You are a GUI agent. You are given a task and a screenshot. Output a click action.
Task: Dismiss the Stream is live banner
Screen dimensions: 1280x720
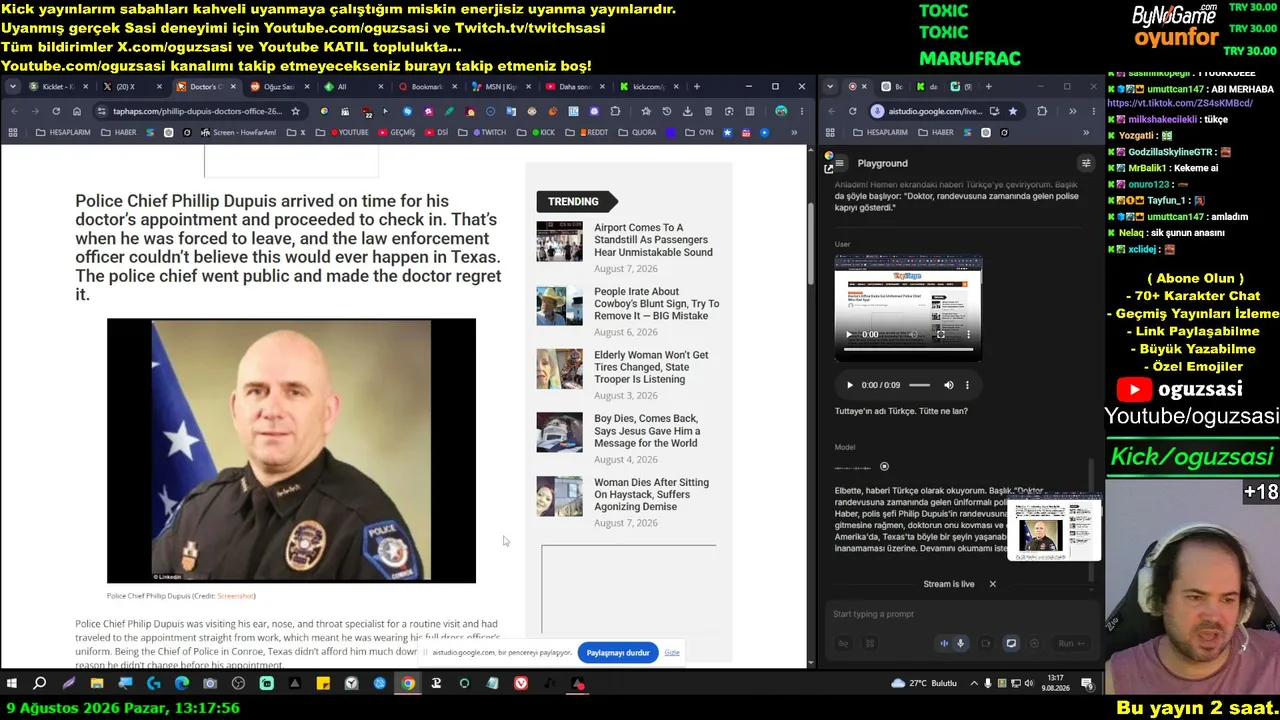coord(993,584)
